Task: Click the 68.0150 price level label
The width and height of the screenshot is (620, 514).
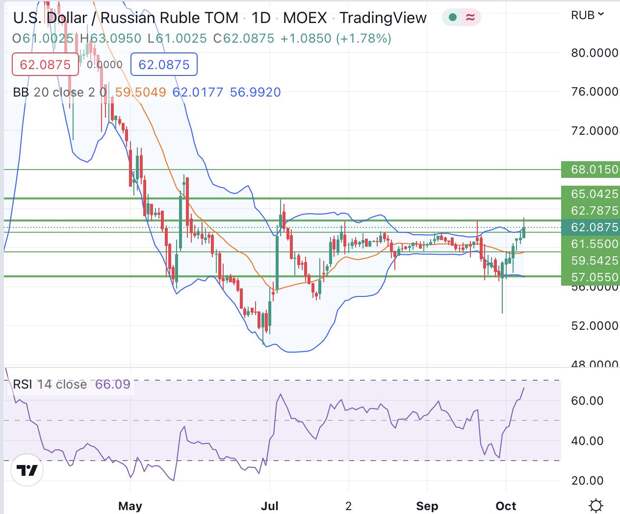Action: (590, 170)
